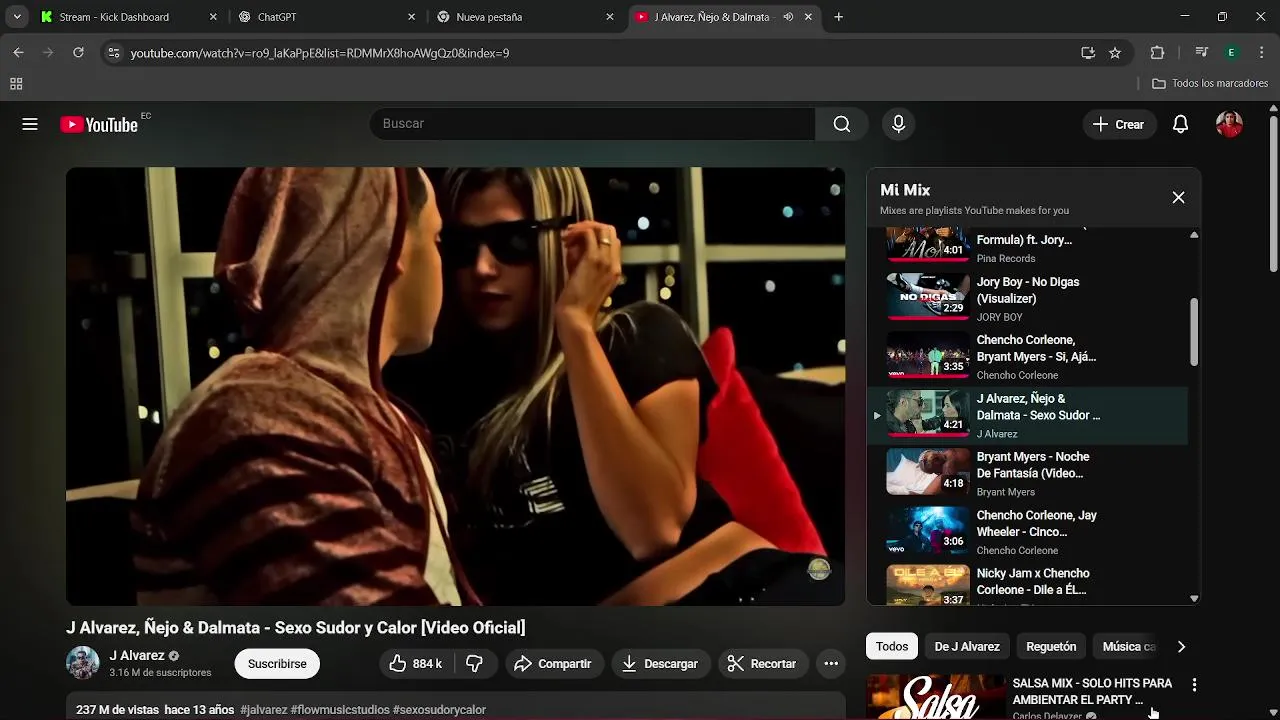Screen dimensions: 1280x720
Task: Click the Descargar download button
Action: [x=660, y=664]
